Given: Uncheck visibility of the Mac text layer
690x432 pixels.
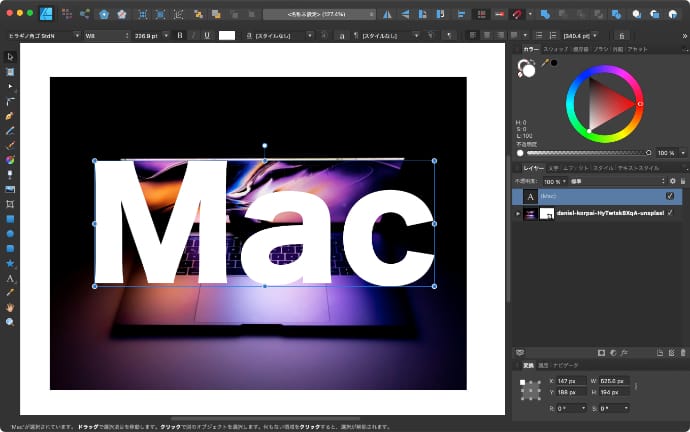Looking at the screenshot, I should click(x=670, y=196).
